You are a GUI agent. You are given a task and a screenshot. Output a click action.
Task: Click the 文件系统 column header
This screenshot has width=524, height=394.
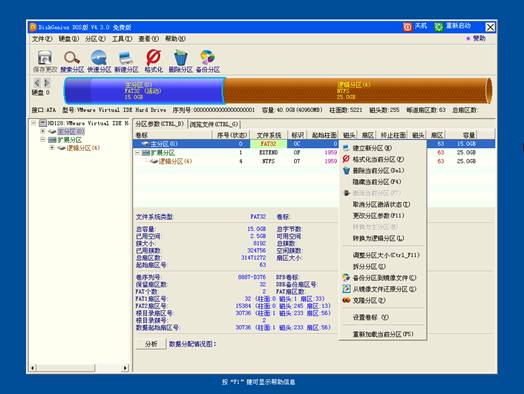[x=268, y=135]
